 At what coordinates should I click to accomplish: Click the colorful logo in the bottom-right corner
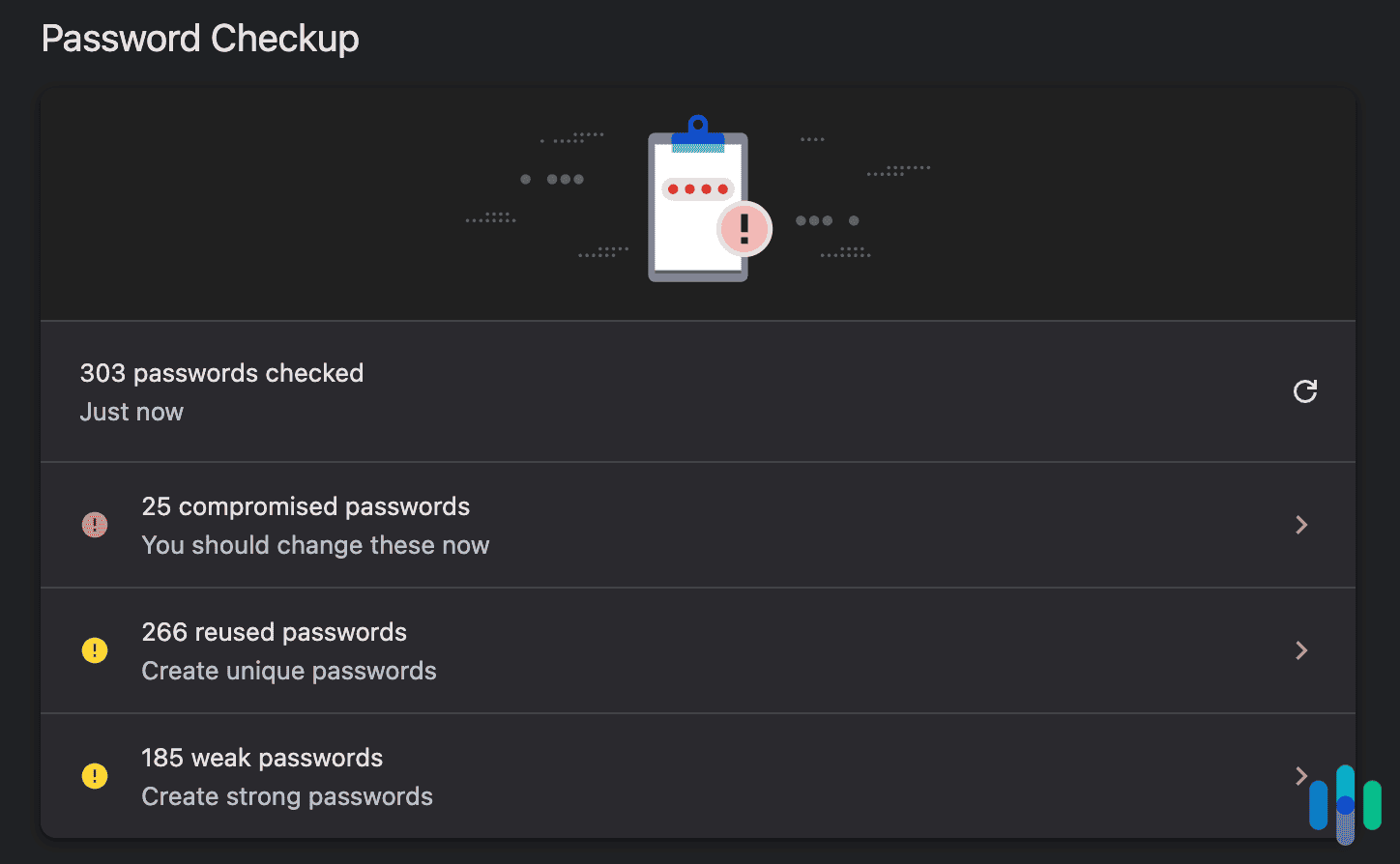1347,804
